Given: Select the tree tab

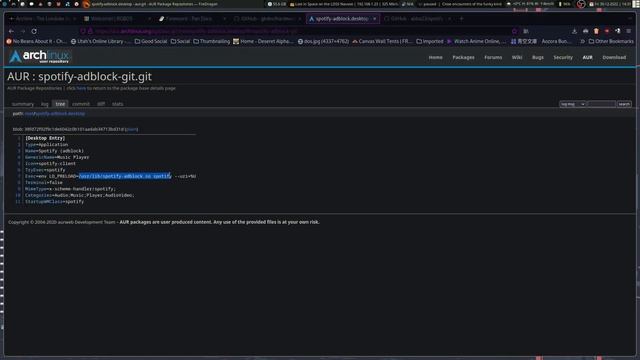Looking at the screenshot, I should tap(60, 104).
